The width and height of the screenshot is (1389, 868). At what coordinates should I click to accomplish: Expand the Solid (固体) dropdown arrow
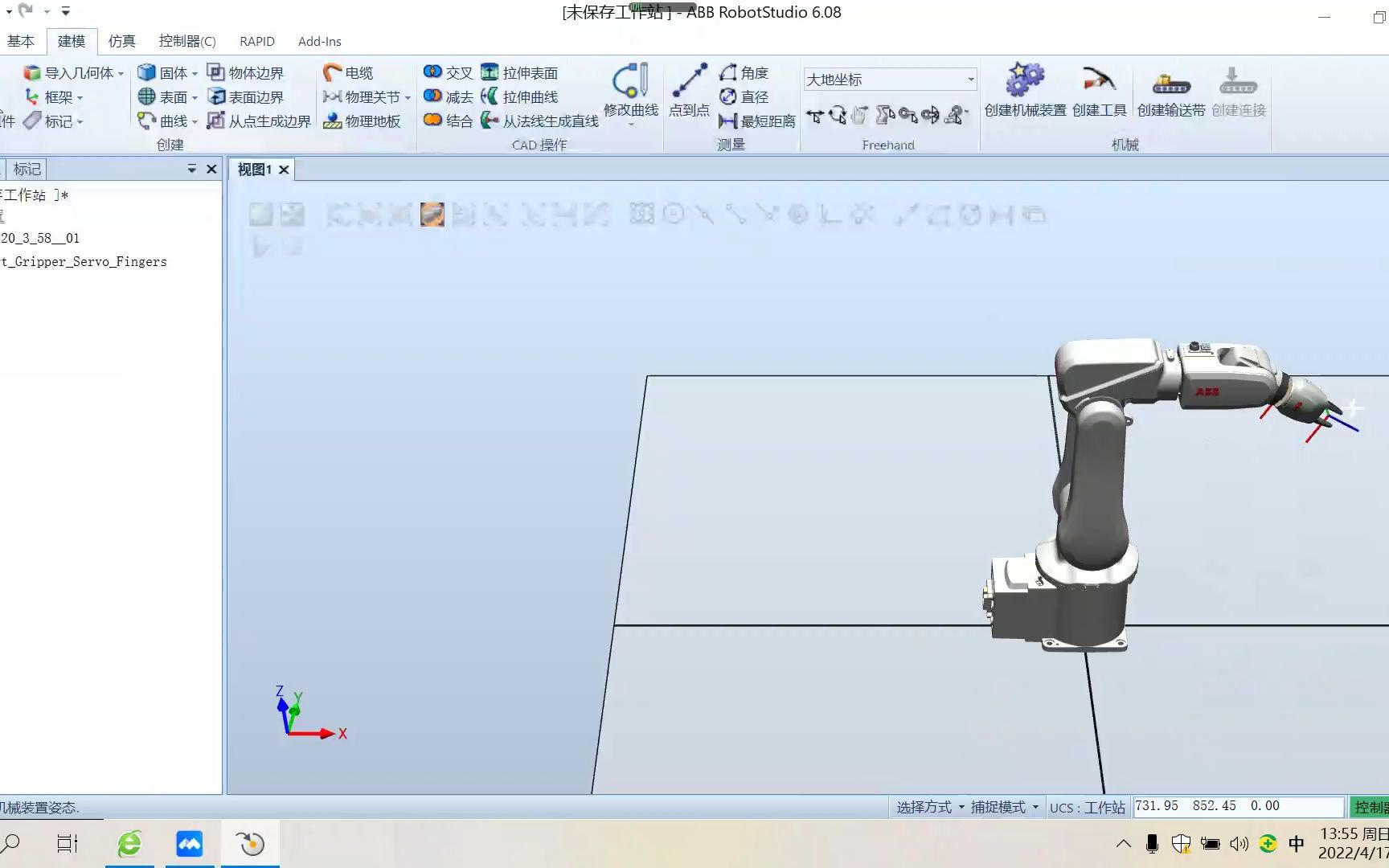tap(195, 74)
